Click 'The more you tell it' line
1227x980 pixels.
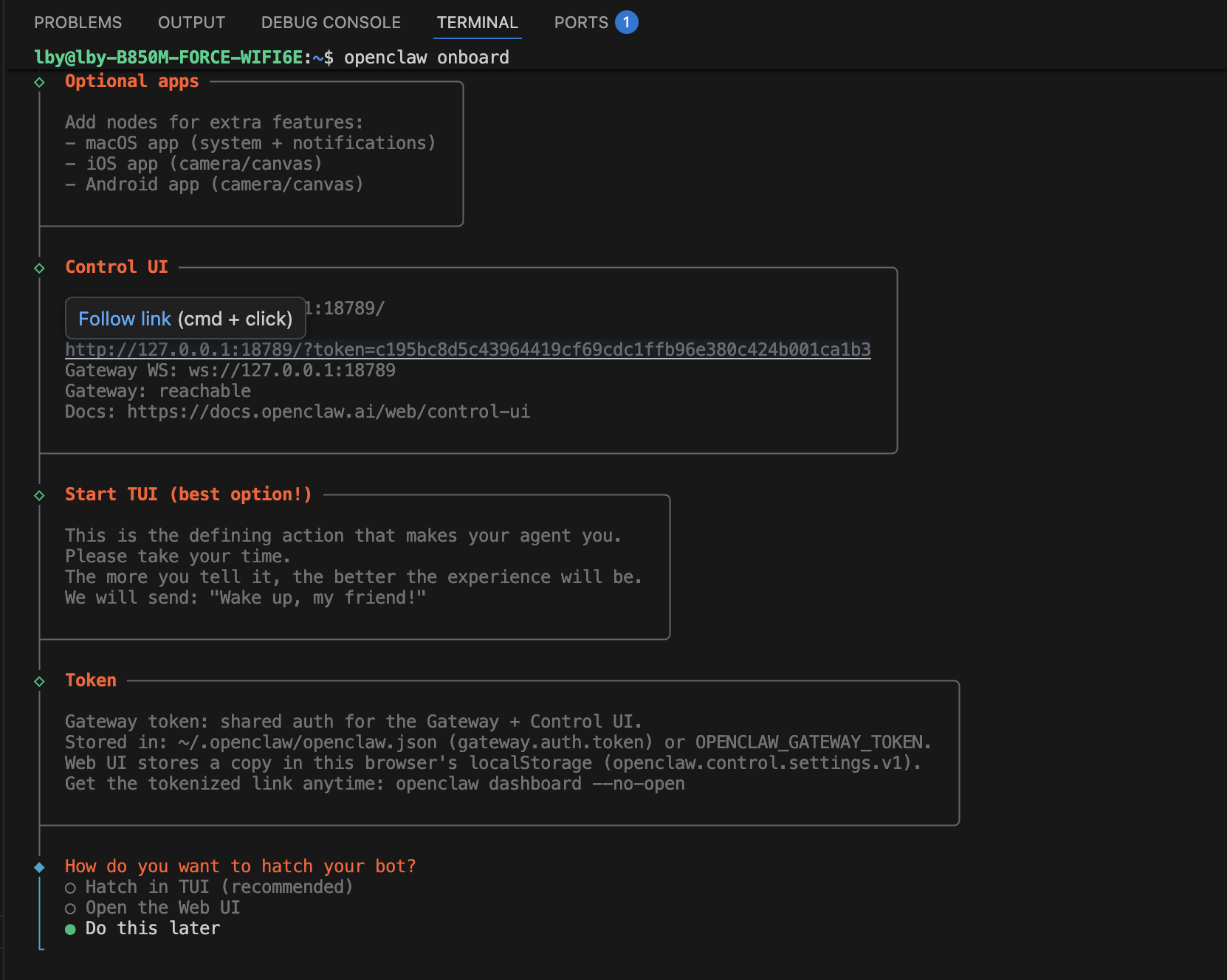click(x=354, y=576)
